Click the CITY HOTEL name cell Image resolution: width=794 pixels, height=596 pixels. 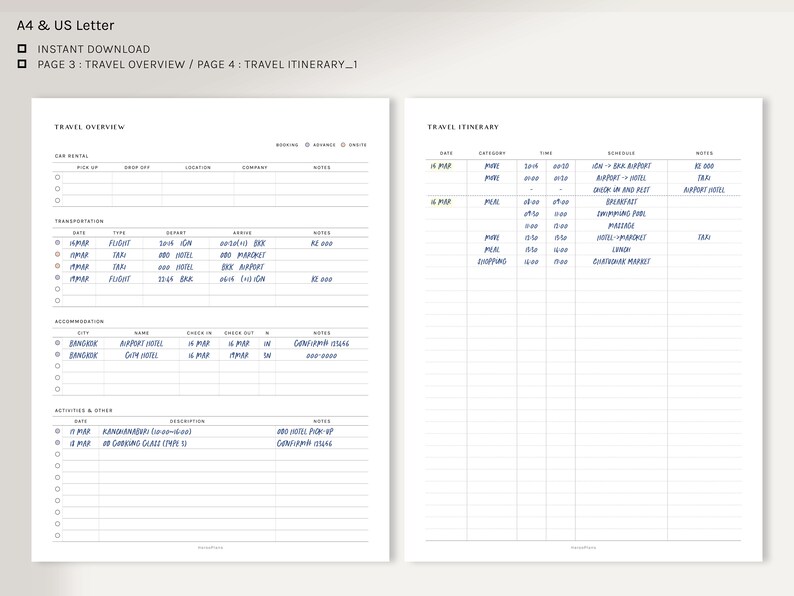click(x=141, y=355)
